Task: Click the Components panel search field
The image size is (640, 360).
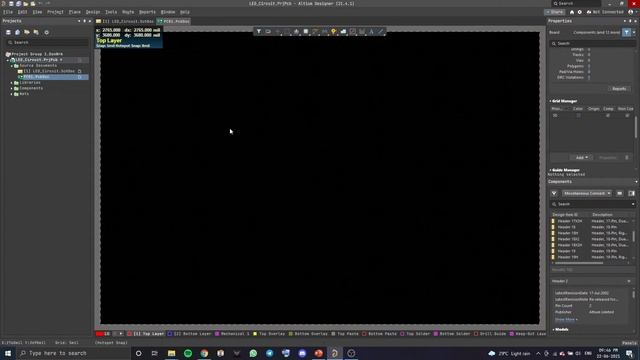Action: coord(592,204)
